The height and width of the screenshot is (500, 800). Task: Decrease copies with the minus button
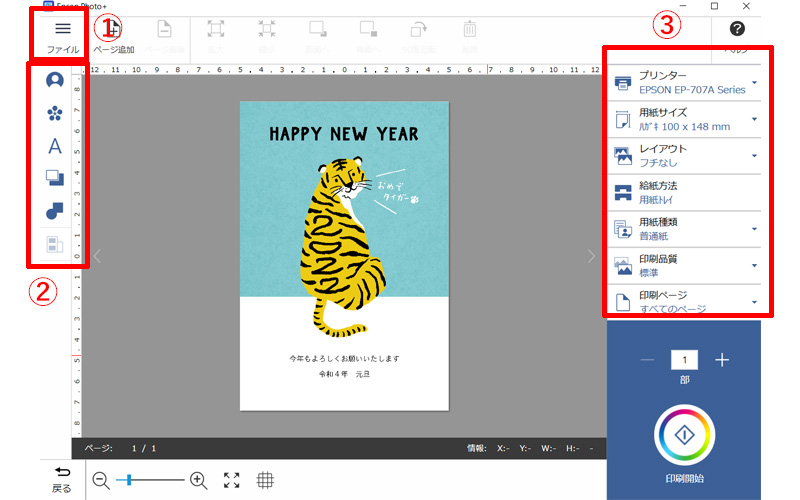tap(647, 360)
